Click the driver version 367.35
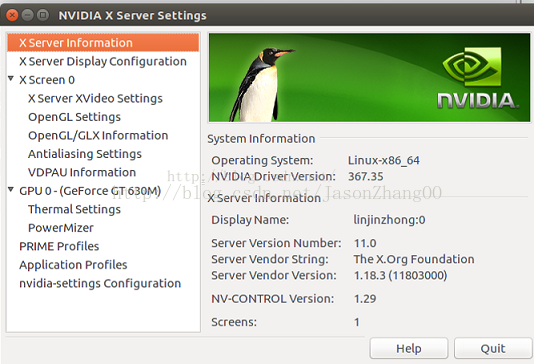 tap(365, 176)
